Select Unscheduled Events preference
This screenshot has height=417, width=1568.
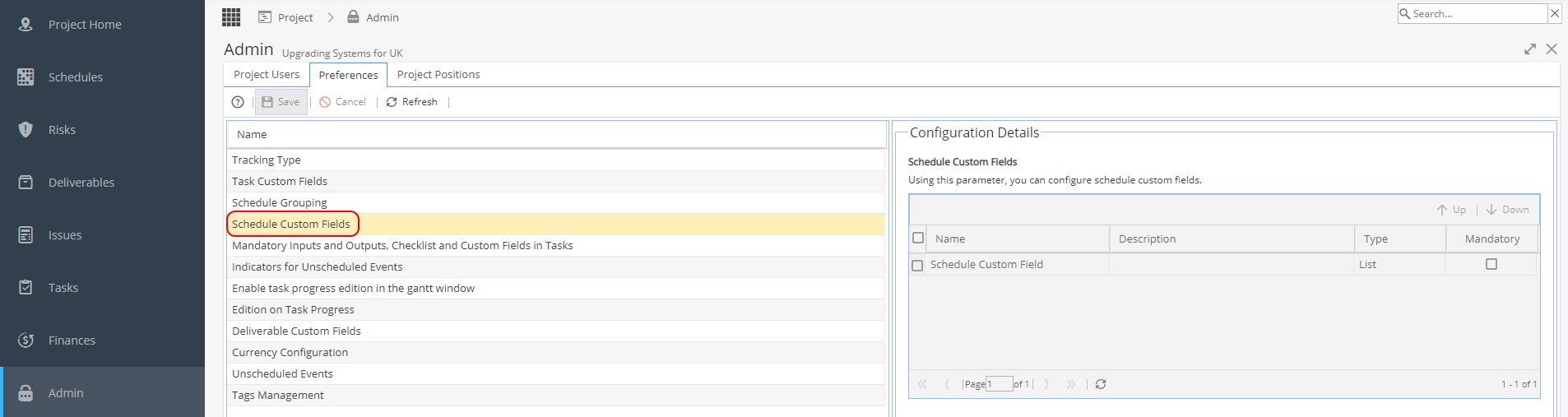(x=556, y=373)
